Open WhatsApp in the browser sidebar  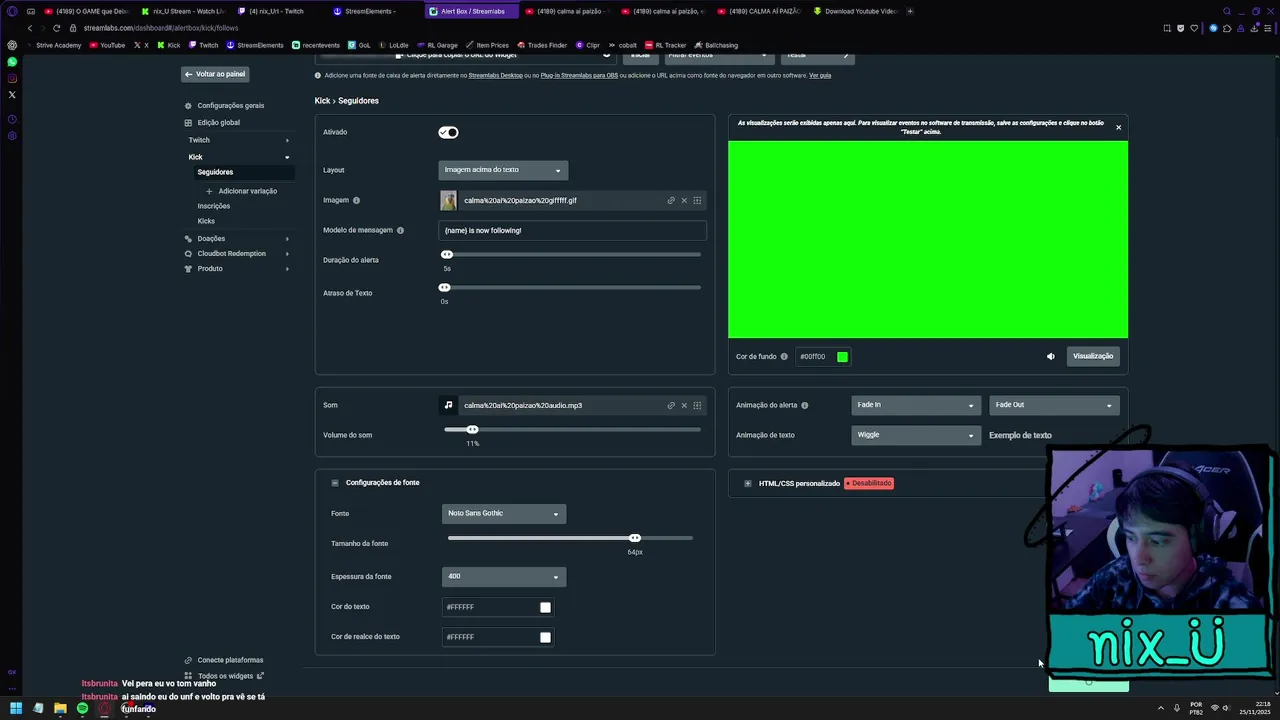(x=12, y=62)
